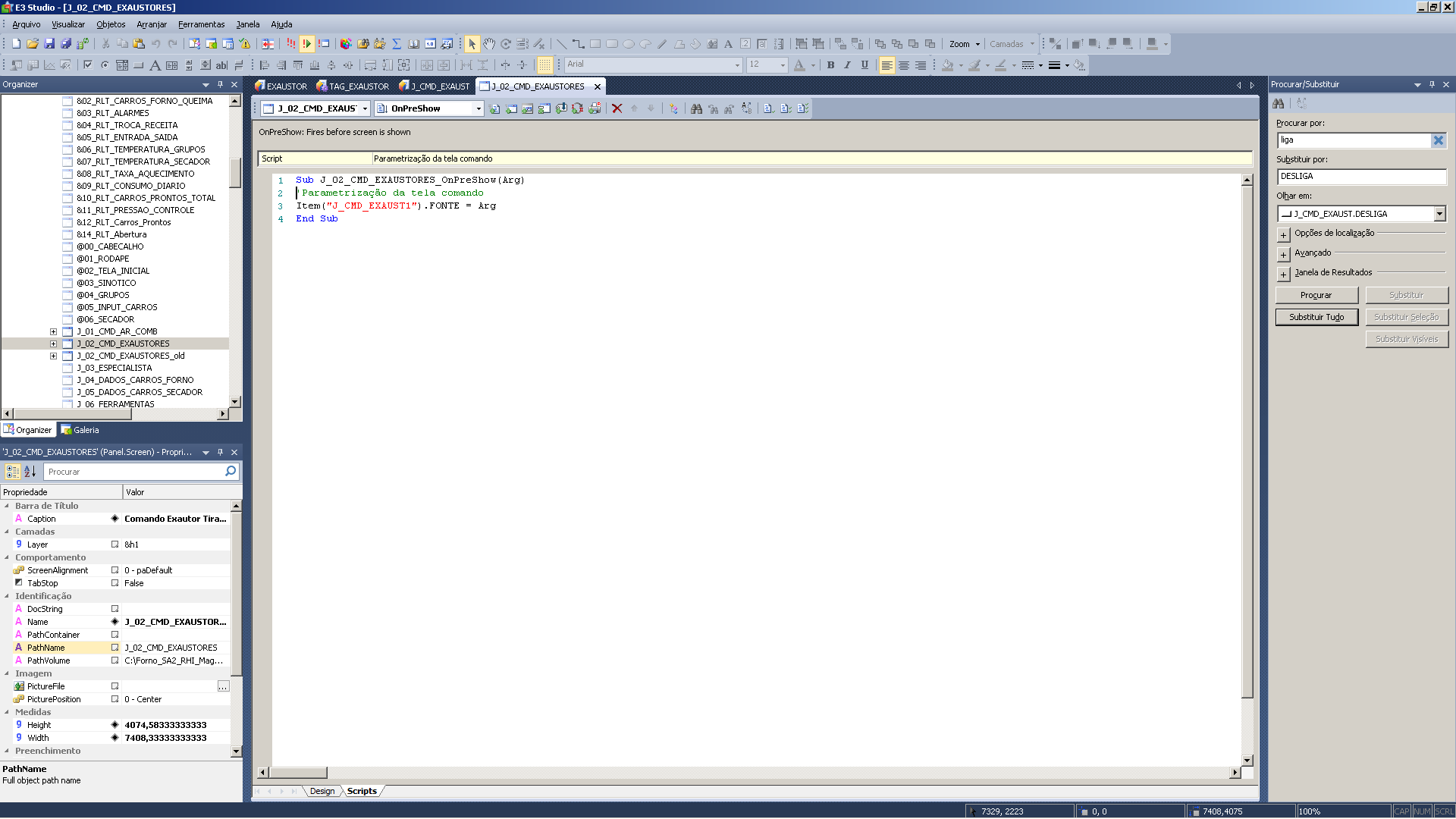Toggle the TabStop property checkbox

point(115,583)
